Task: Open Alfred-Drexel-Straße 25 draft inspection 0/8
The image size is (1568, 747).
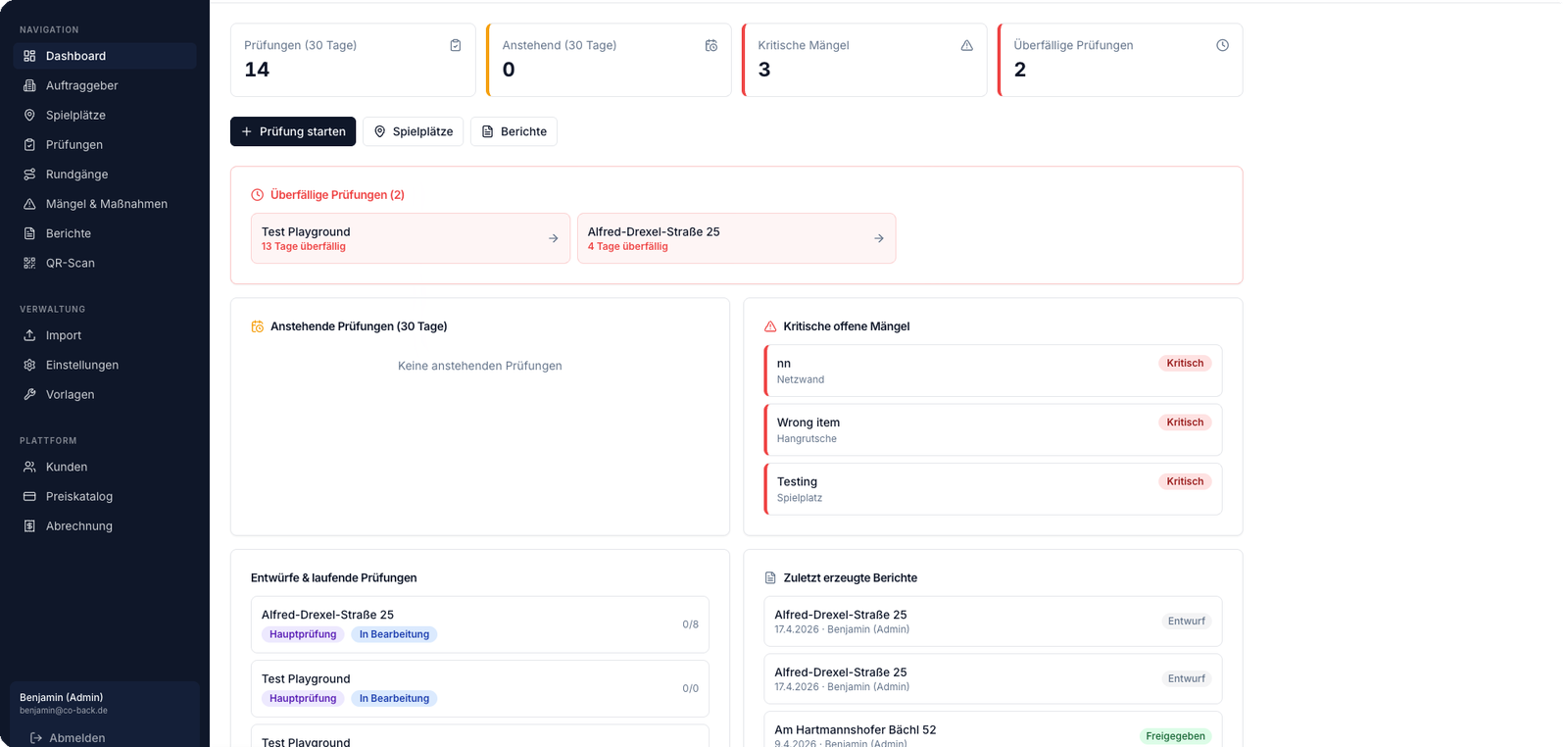Action: [479, 624]
